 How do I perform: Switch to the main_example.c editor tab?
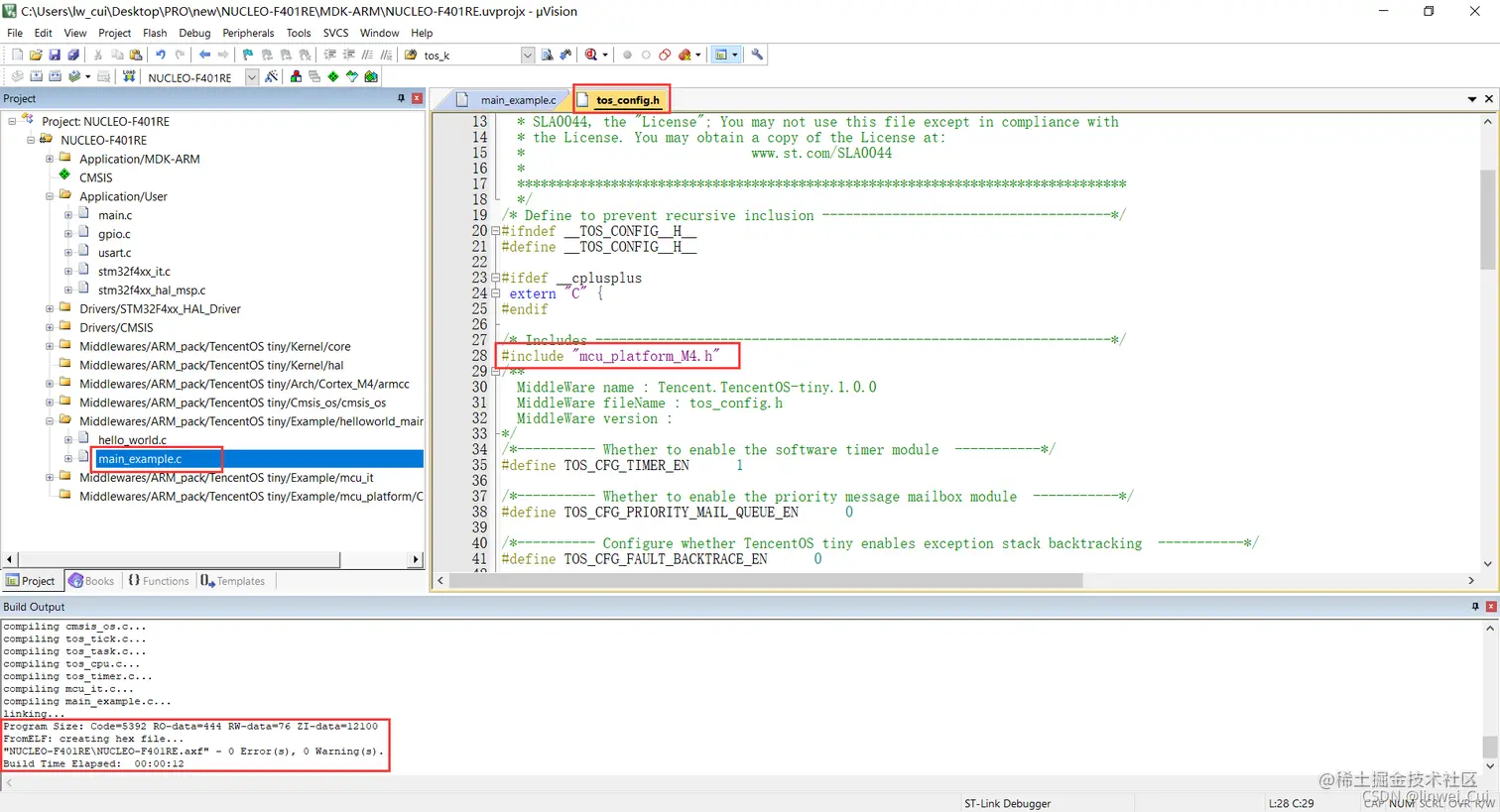point(509,99)
